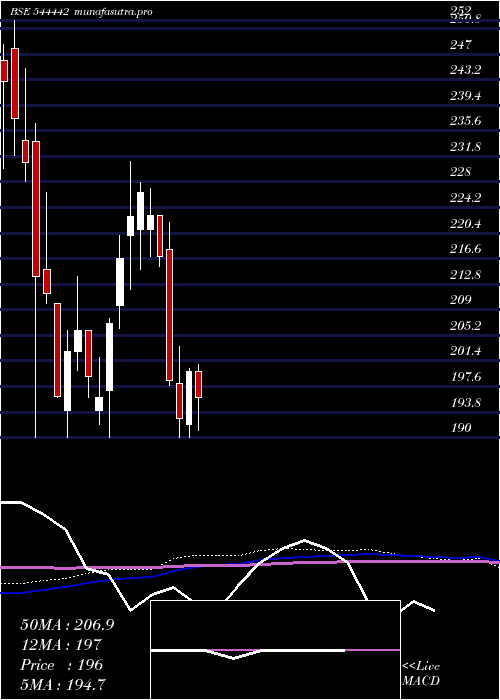Click the BSE 544442 ticker label

coord(40,12)
